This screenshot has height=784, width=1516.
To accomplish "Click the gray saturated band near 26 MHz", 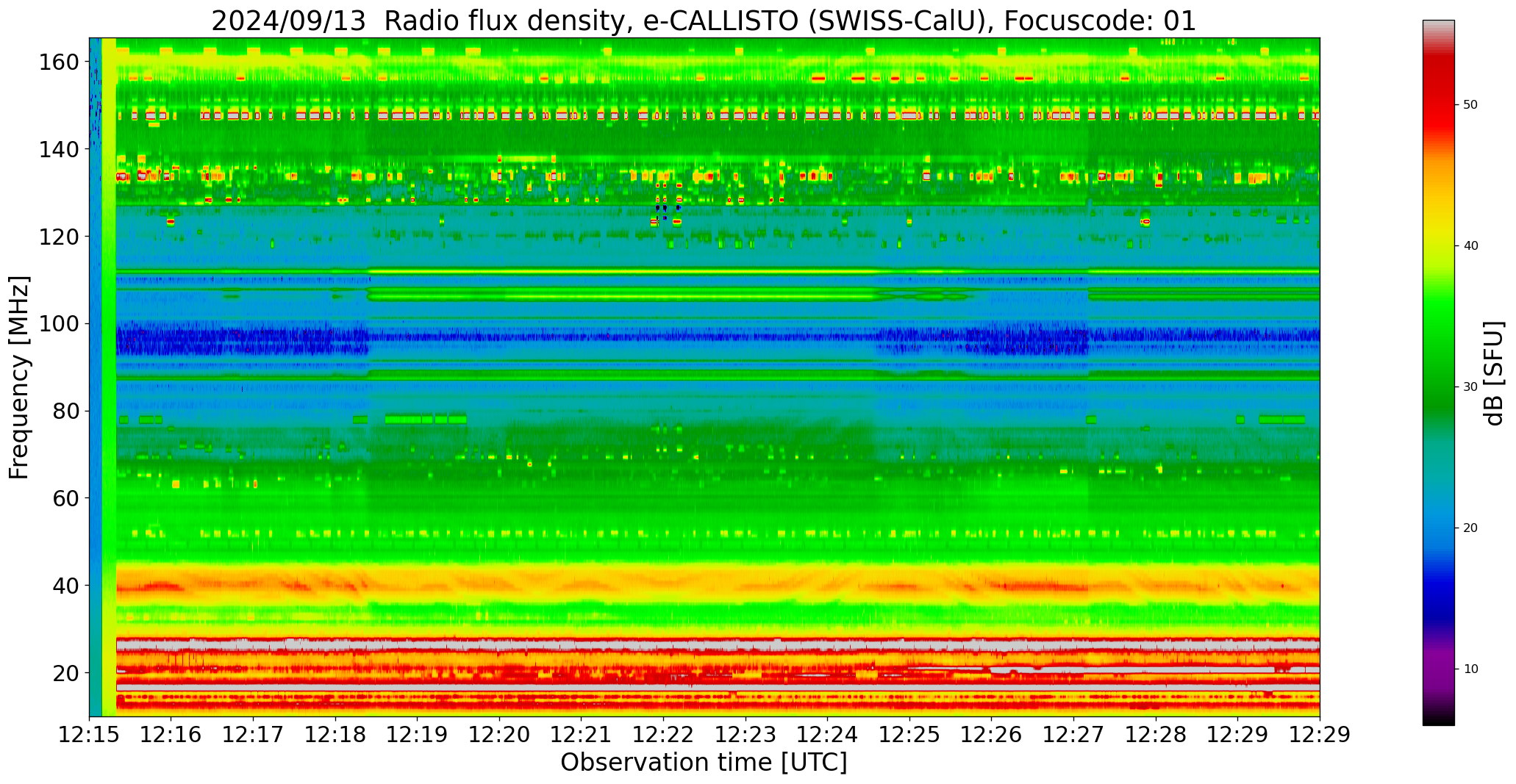I will click(718, 645).
